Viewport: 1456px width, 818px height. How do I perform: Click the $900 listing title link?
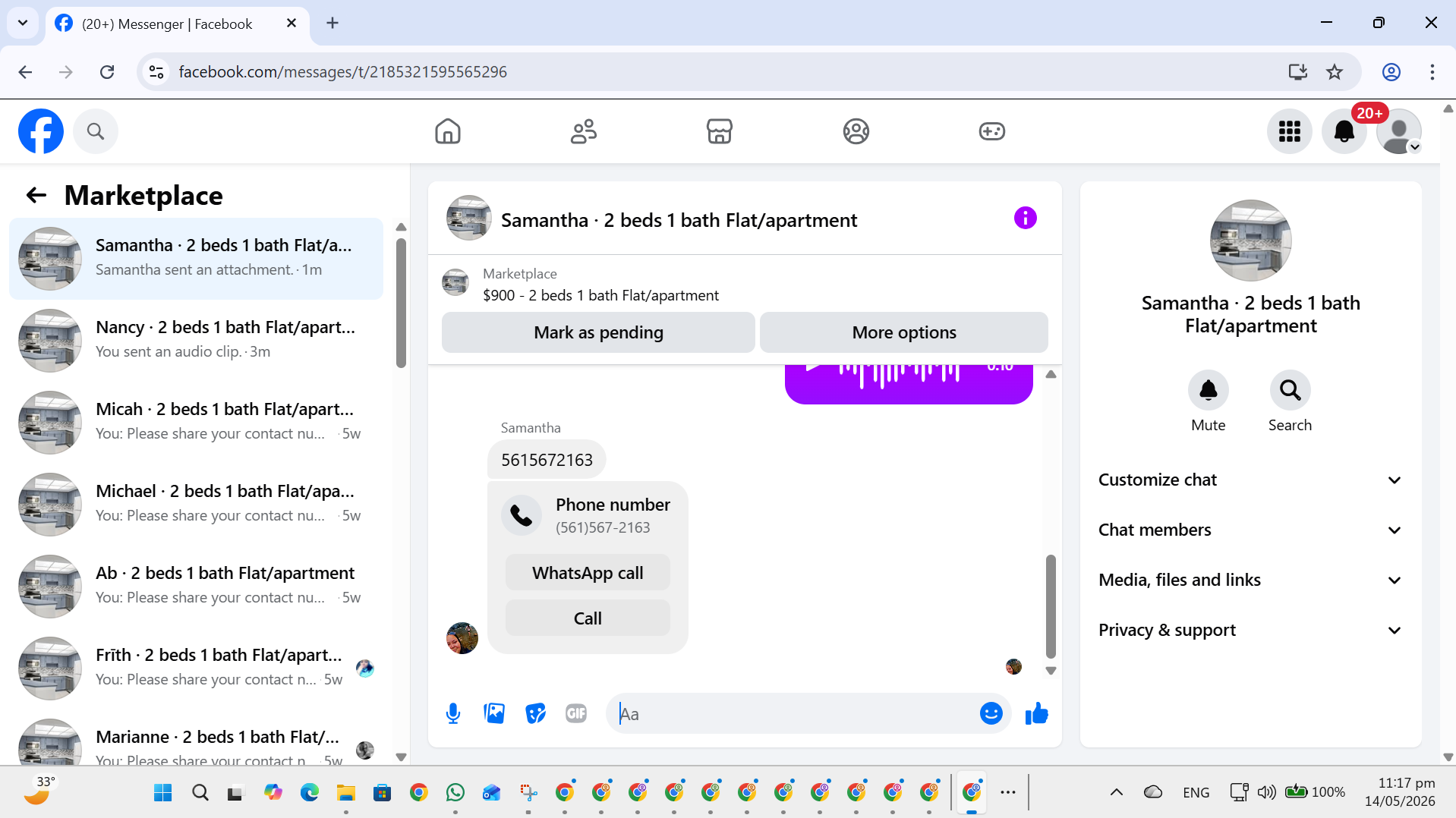pos(600,295)
